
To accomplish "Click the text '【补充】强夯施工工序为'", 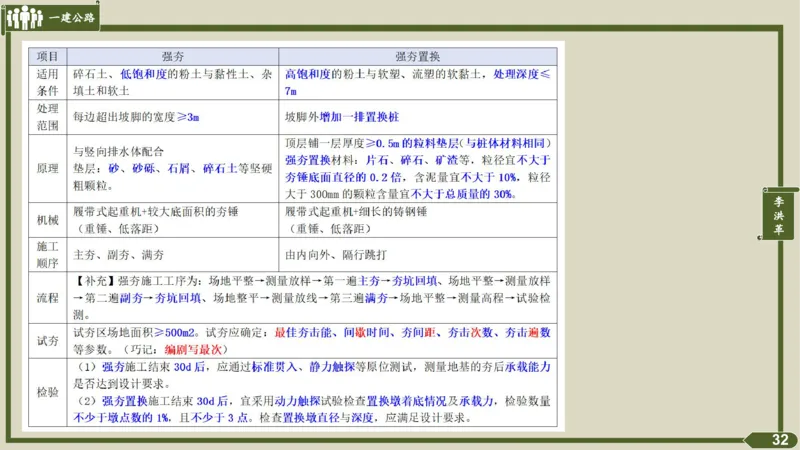I will (x=137, y=281).
